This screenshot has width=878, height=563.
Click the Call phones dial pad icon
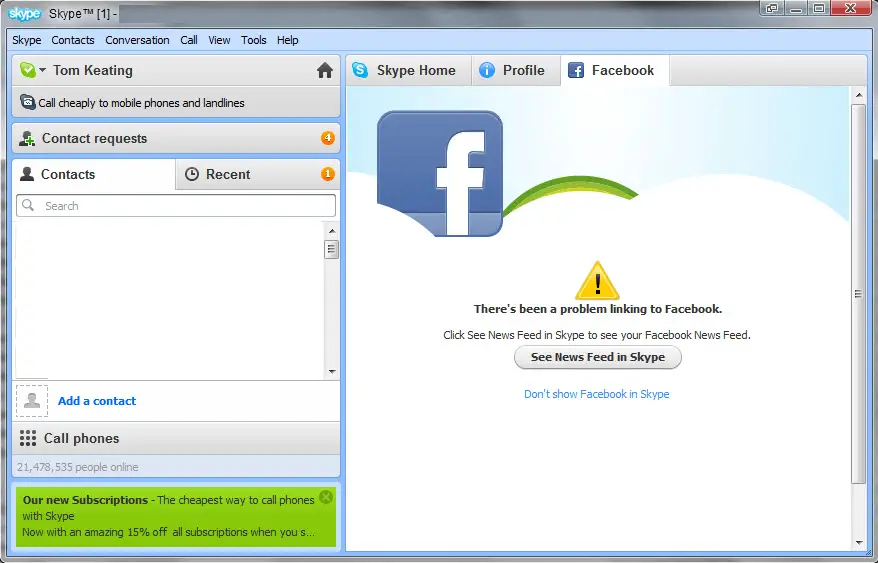[x=28, y=439]
